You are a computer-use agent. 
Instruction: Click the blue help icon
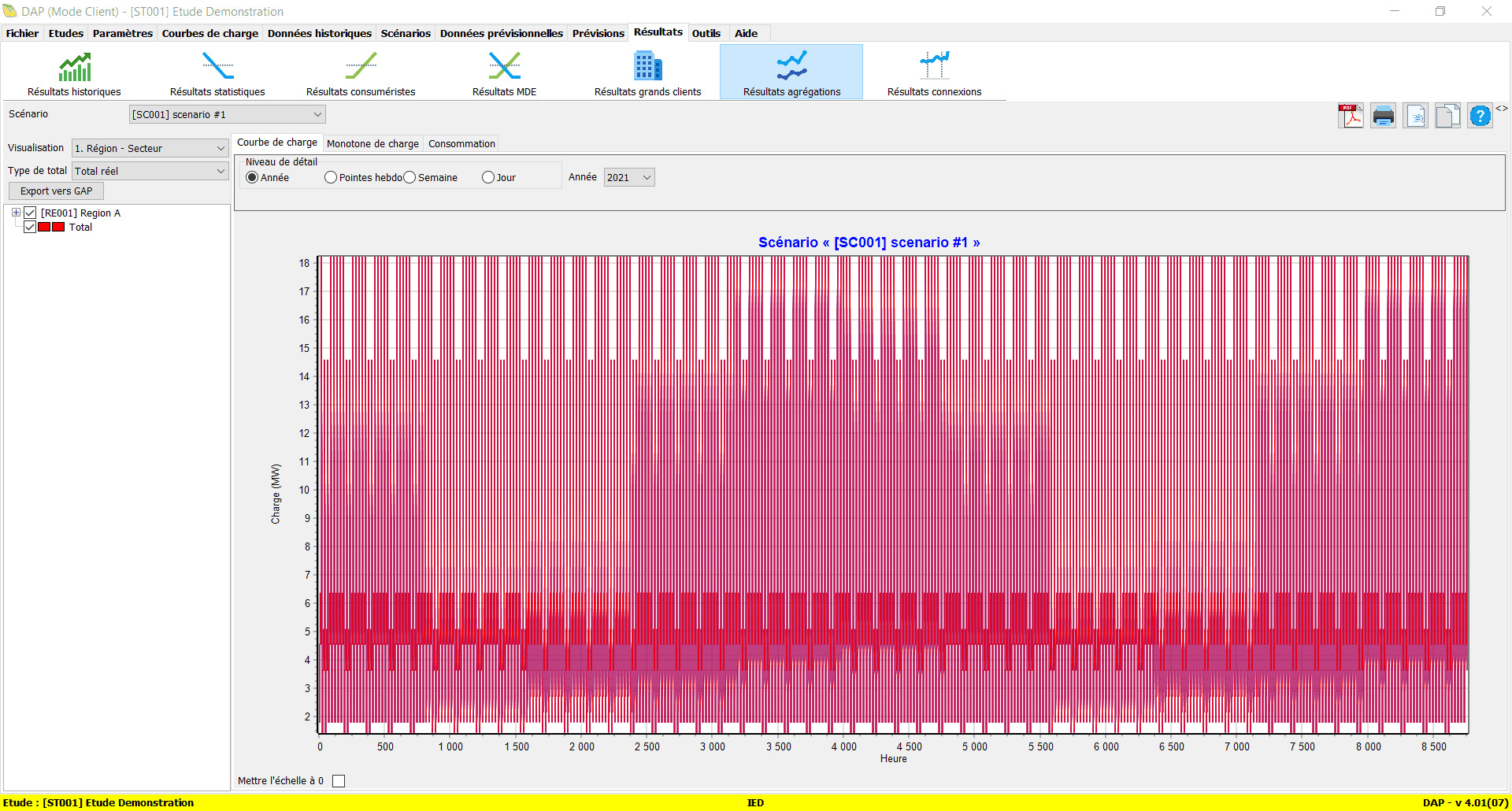pyautogui.click(x=1480, y=116)
